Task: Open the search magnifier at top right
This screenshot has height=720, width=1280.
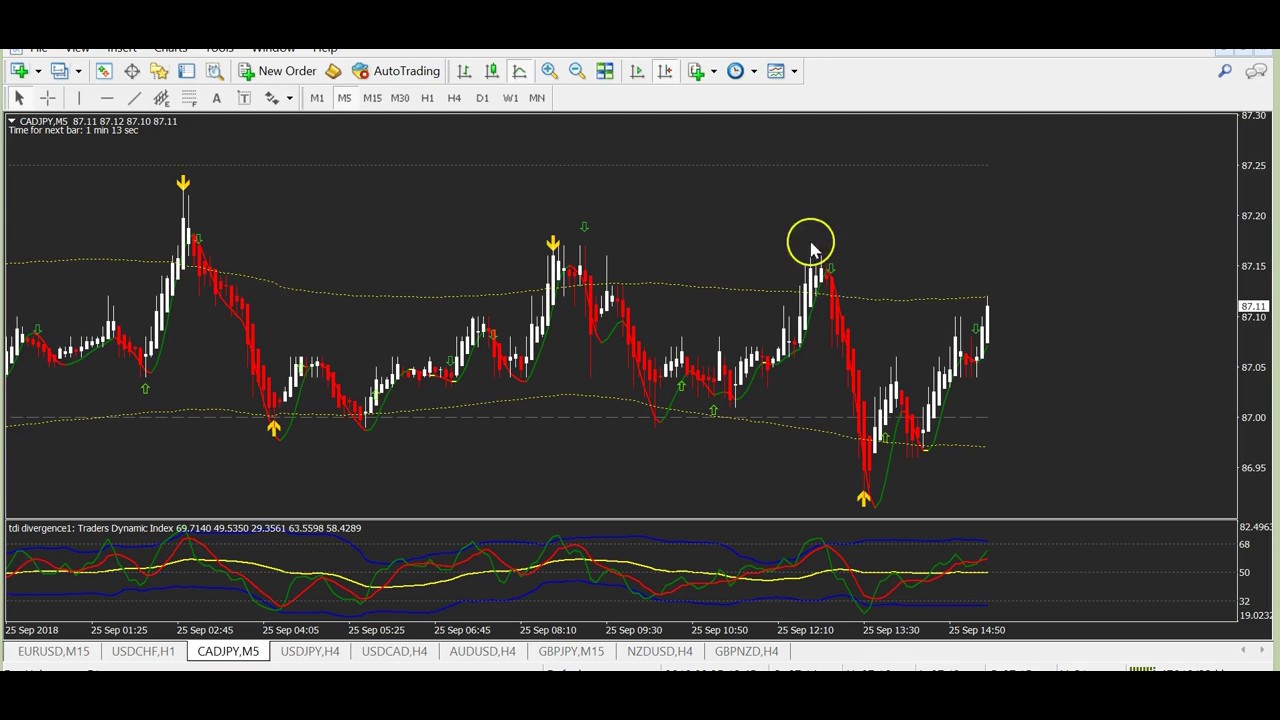Action: (x=1225, y=71)
